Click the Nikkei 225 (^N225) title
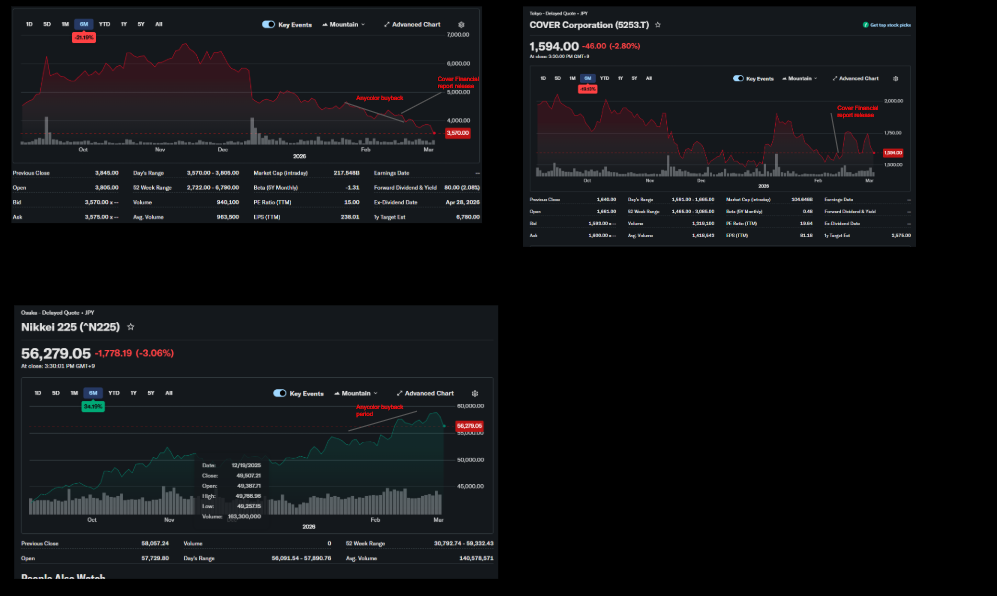This screenshot has width=997, height=596. point(70,327)
